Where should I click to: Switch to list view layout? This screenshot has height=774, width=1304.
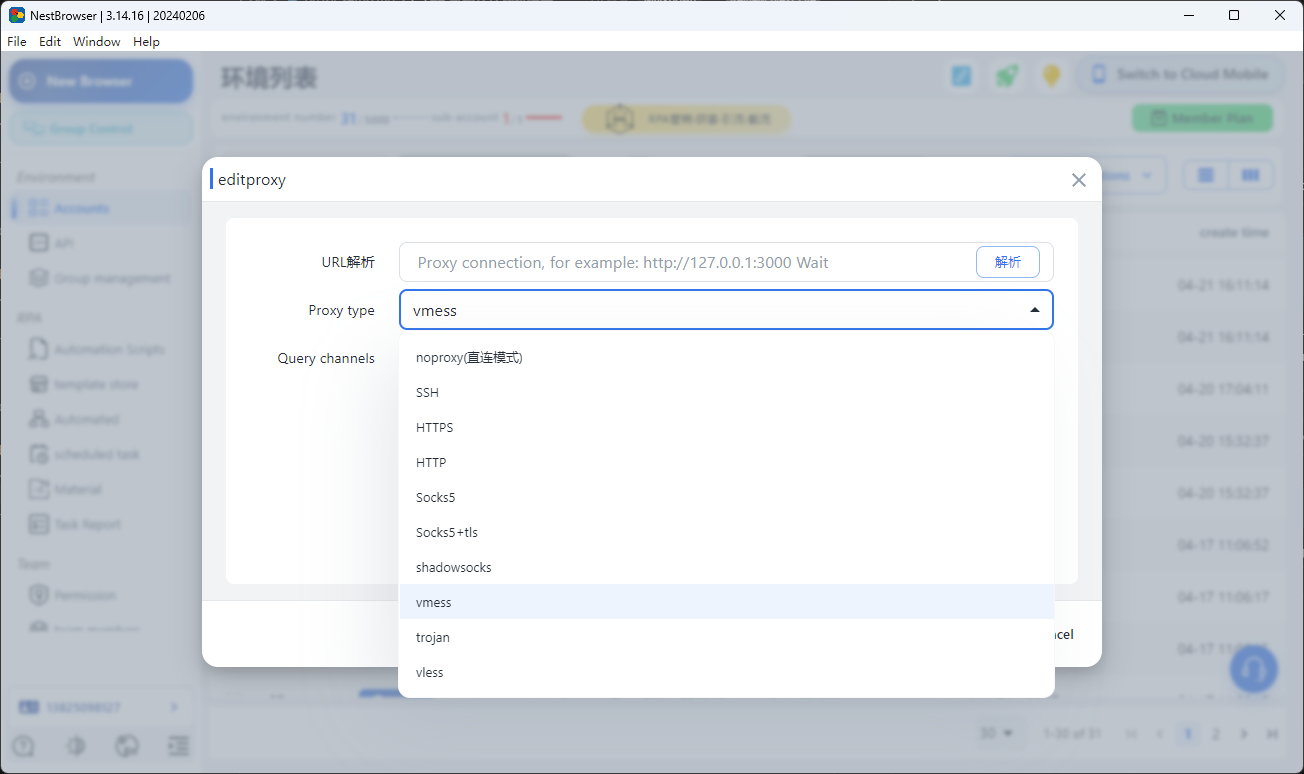[x=1204, y=174]
